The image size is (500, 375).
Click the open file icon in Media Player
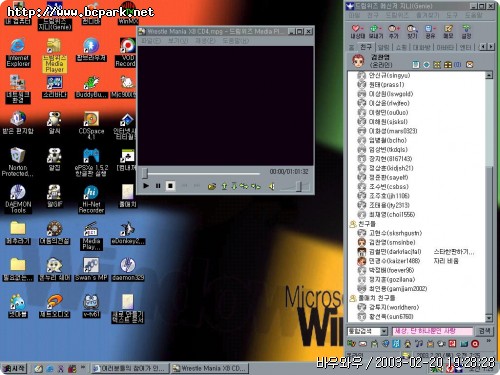point(212,186)
